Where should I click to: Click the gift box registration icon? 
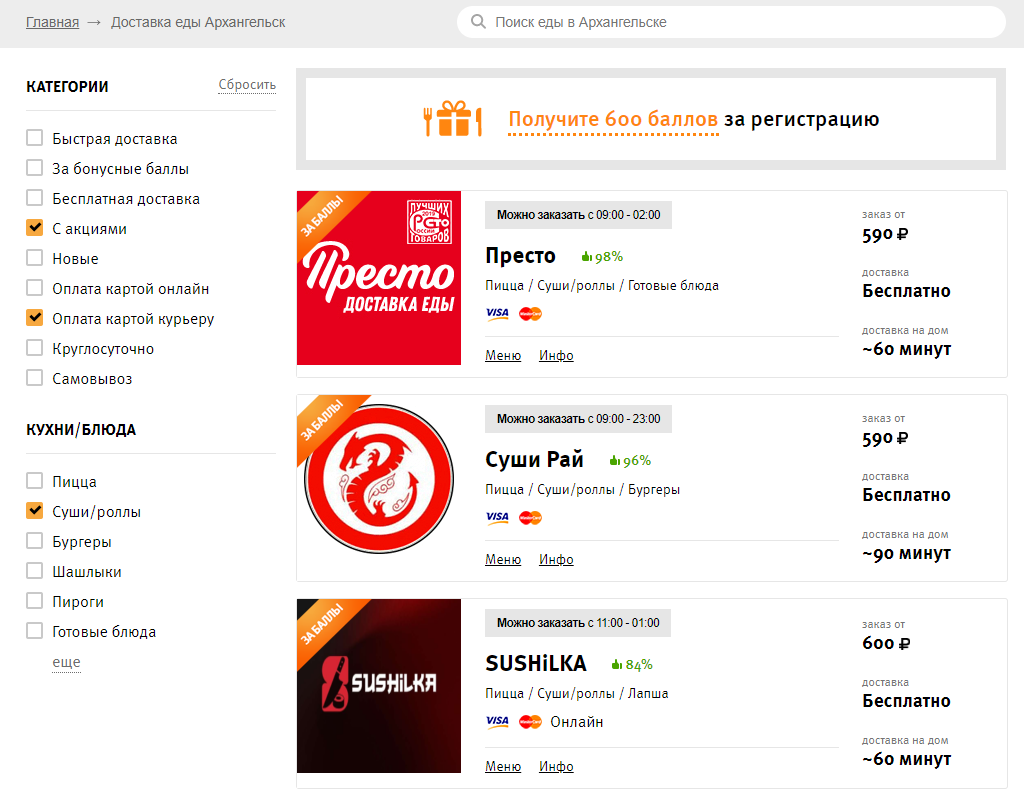coord(453,119)
